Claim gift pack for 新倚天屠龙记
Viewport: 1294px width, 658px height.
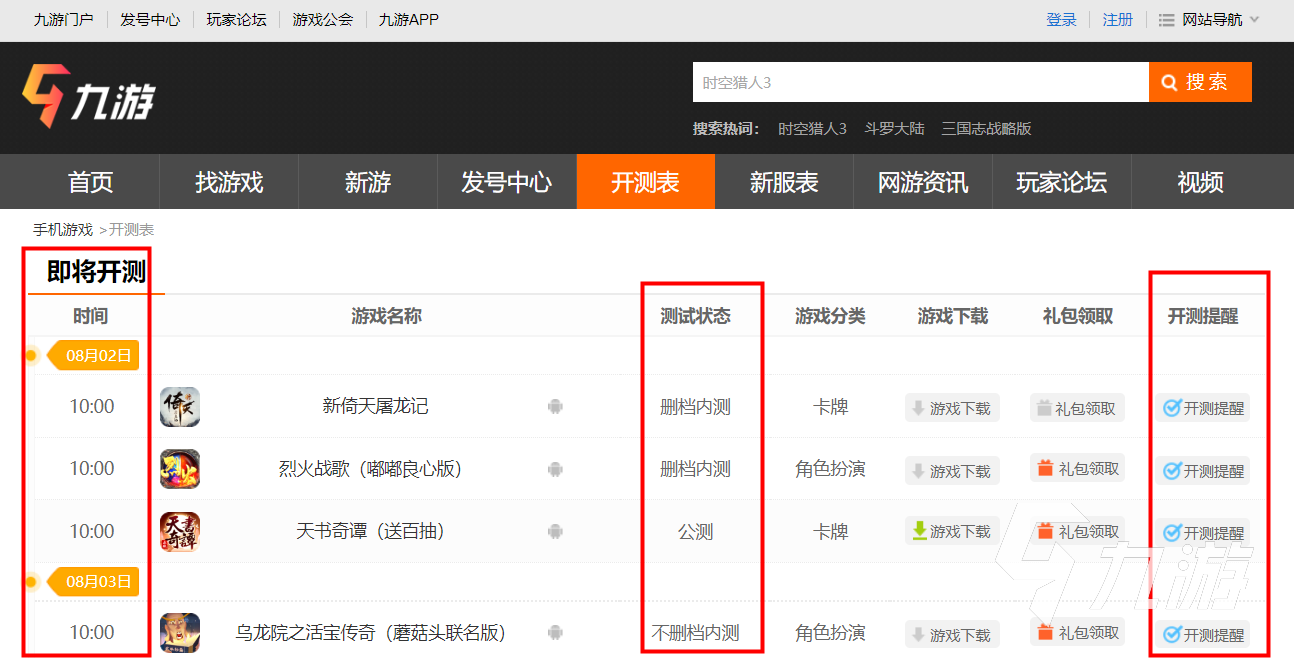coord(1077,408)
